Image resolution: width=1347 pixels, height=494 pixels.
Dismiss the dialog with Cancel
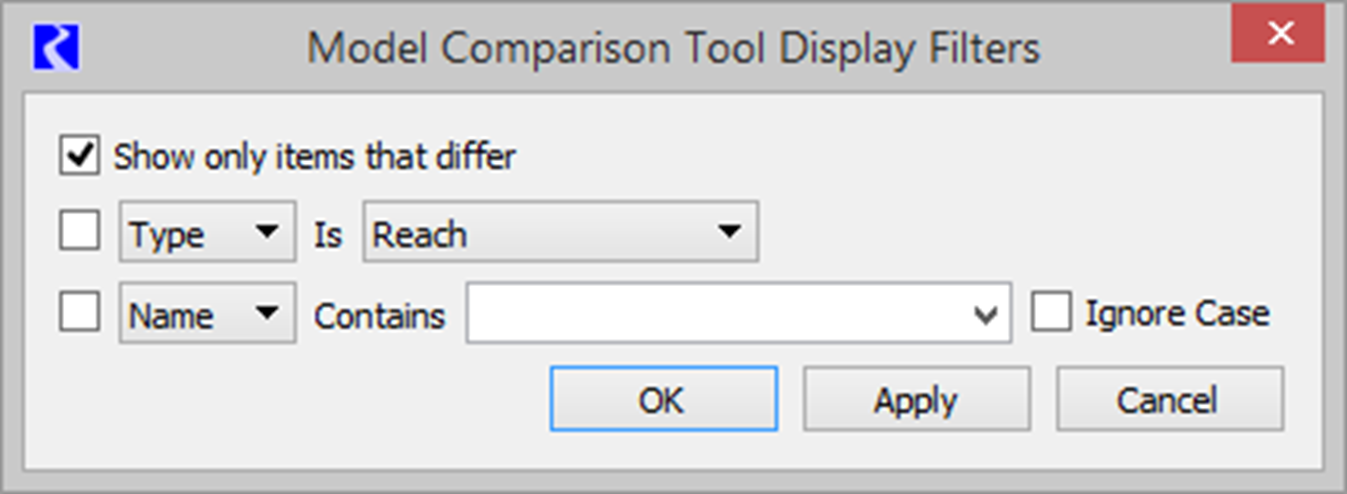pos(1170,399)
